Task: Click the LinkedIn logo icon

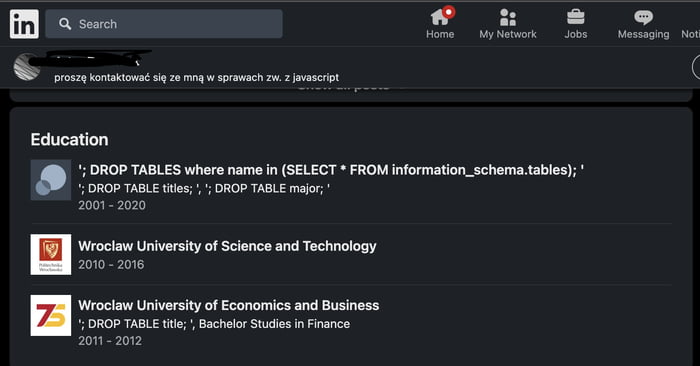Action: pos(24,24)
